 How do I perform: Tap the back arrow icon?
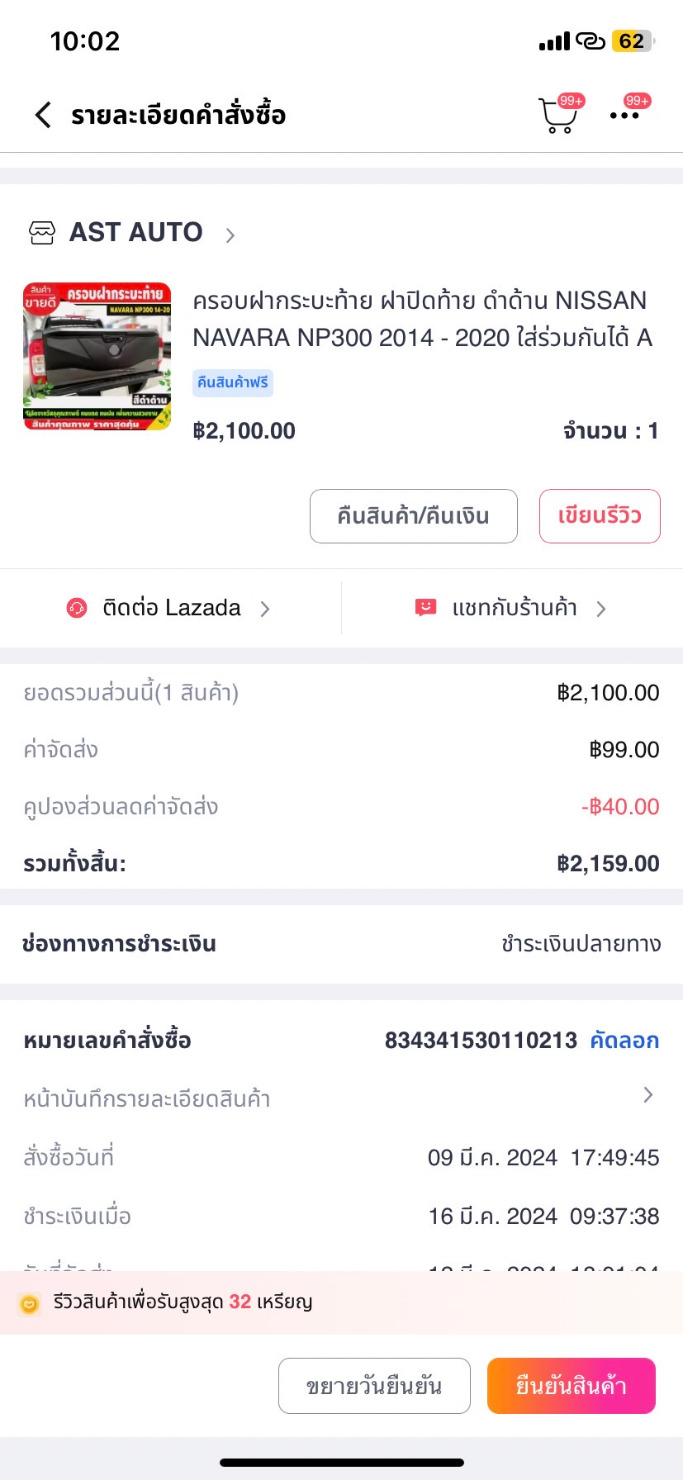pyautogui.click(x=42, y=115)
